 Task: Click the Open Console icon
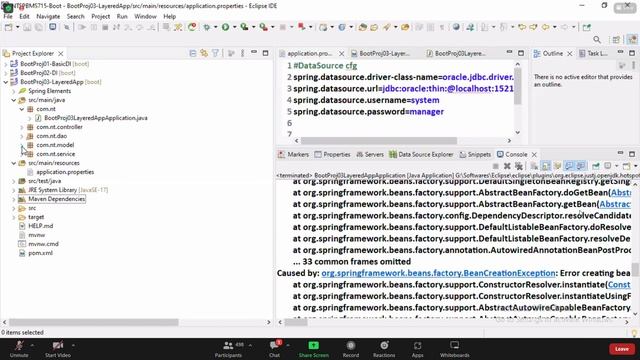627,166
